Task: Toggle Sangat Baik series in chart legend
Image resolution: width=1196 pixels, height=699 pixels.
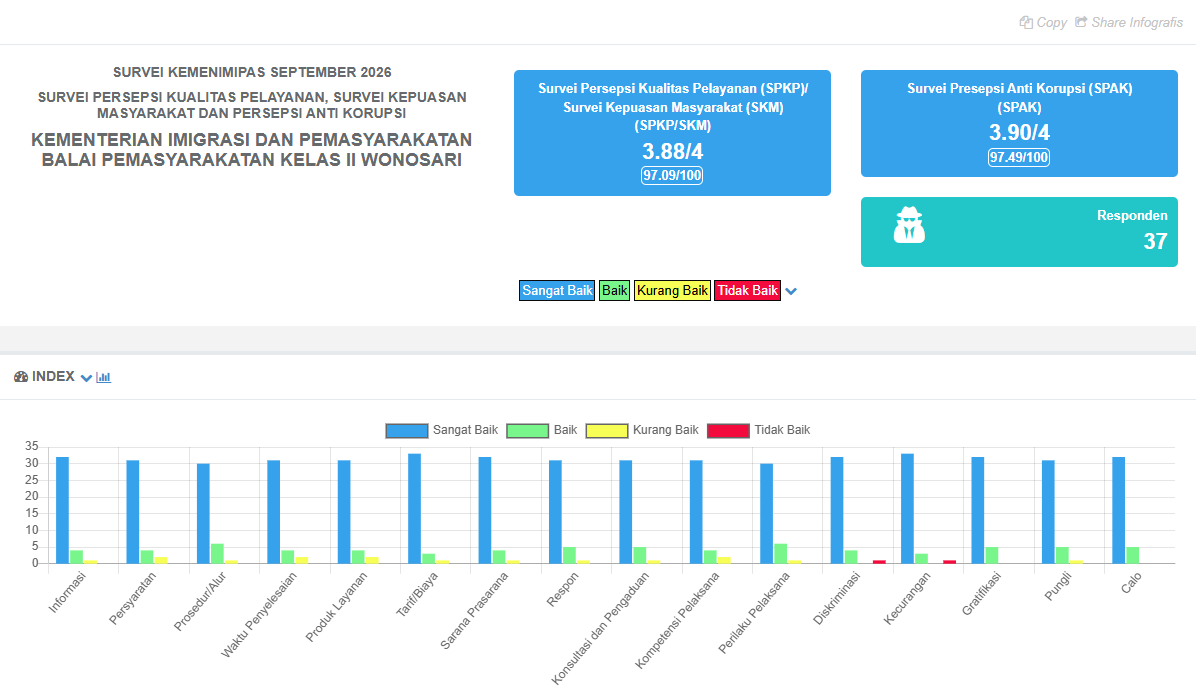Action: [442, 430]
